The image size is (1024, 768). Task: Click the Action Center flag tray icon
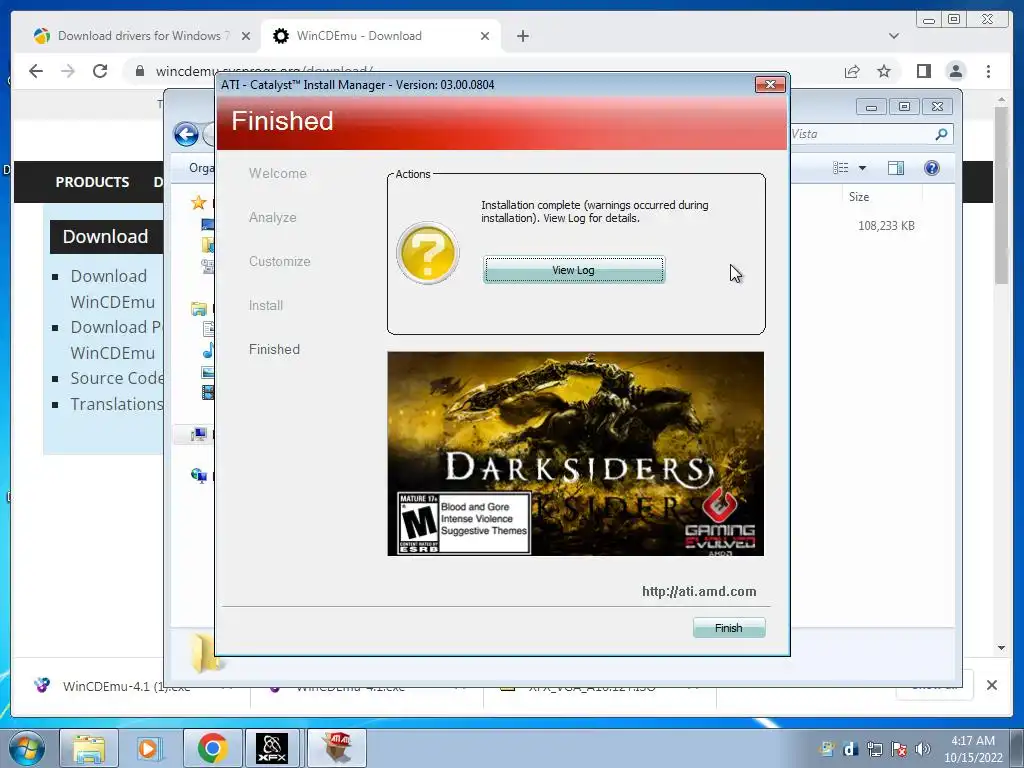tap(899, 749)
